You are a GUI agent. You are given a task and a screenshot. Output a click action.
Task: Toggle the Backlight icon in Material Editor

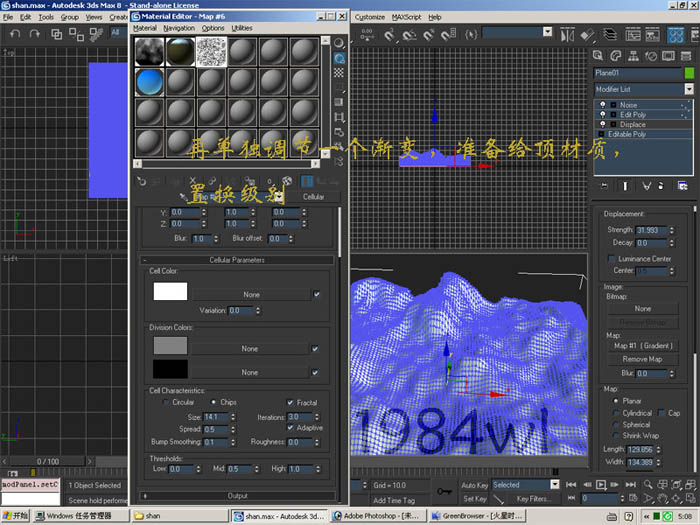[x=339, y=58]
